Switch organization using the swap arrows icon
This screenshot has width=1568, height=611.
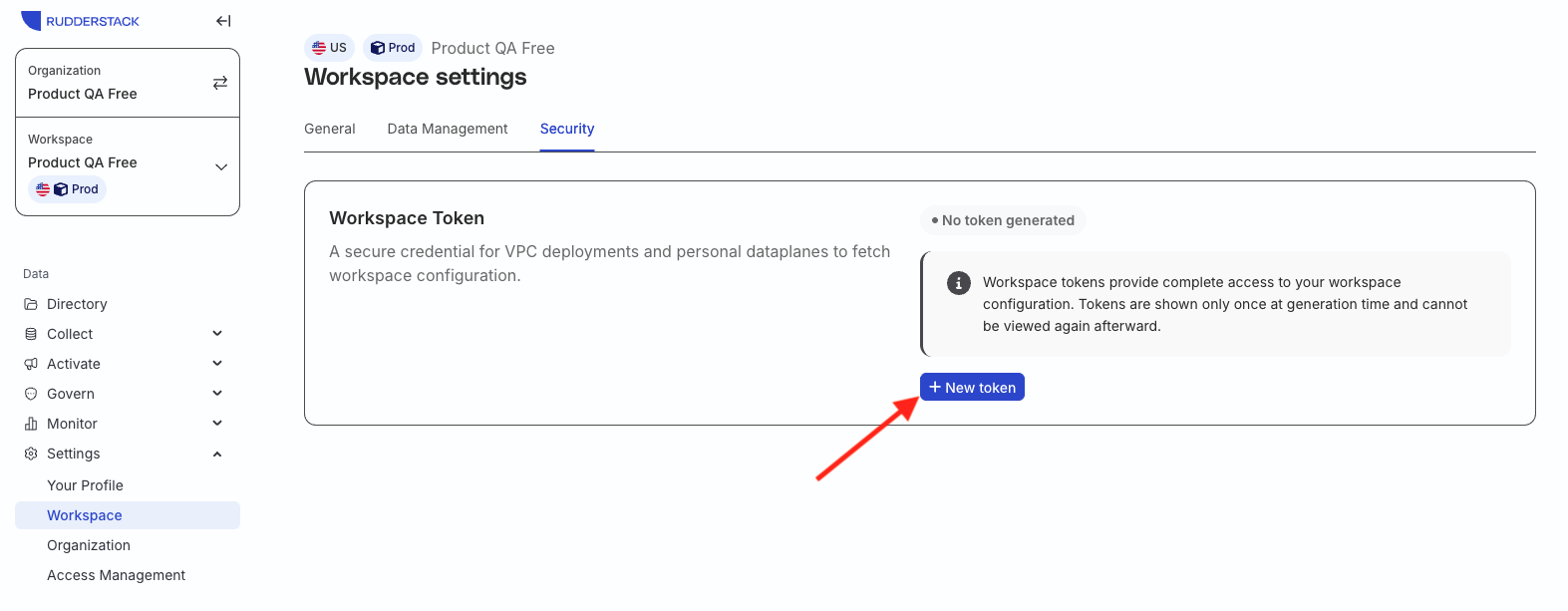(220, 83)
